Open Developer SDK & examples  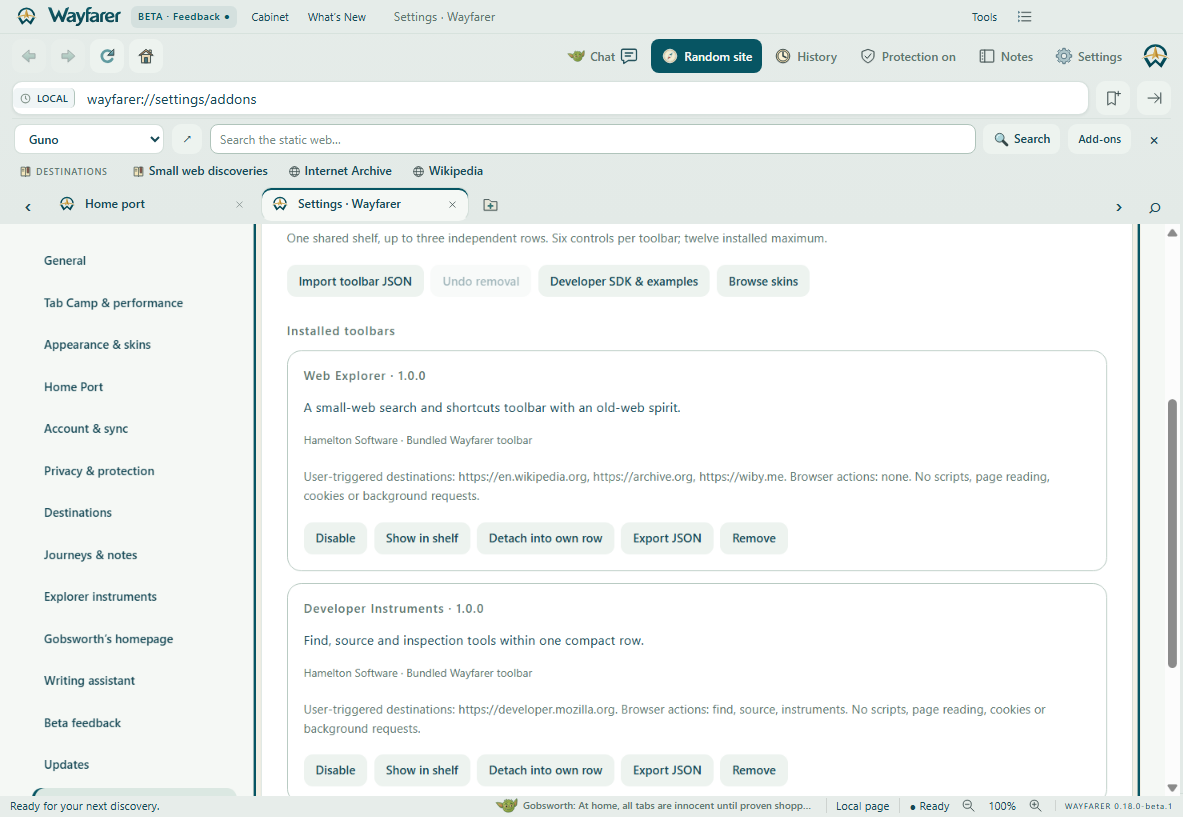[x=624, y=281]
